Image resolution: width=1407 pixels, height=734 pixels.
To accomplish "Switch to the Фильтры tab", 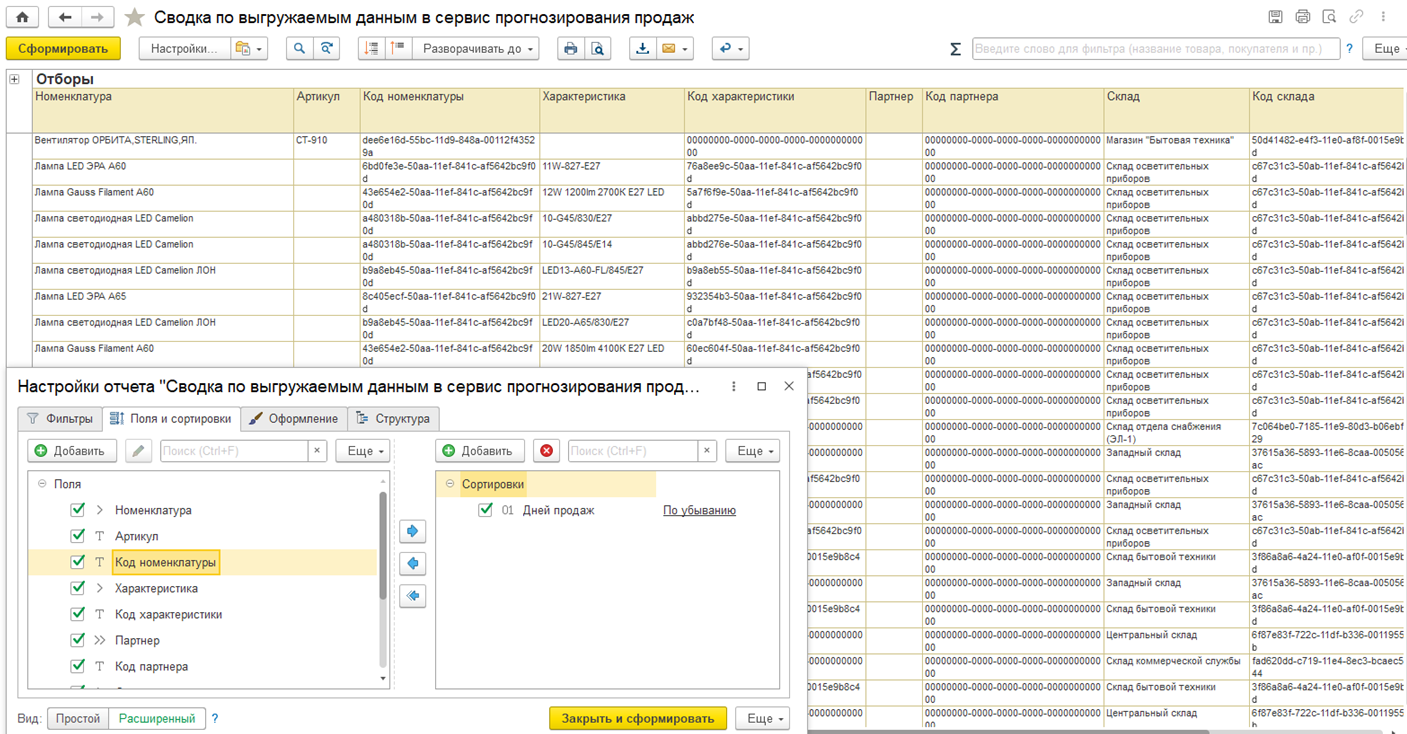I will 60,418.
